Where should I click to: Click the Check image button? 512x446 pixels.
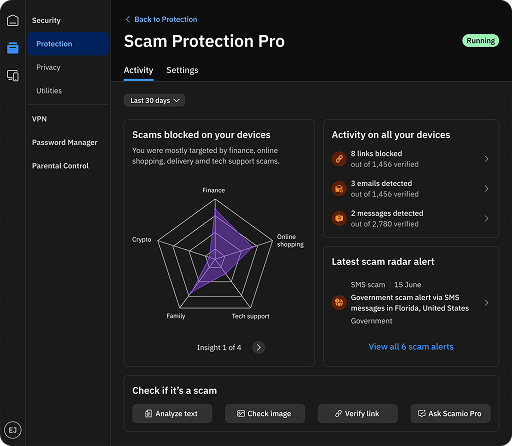point(265,414)
